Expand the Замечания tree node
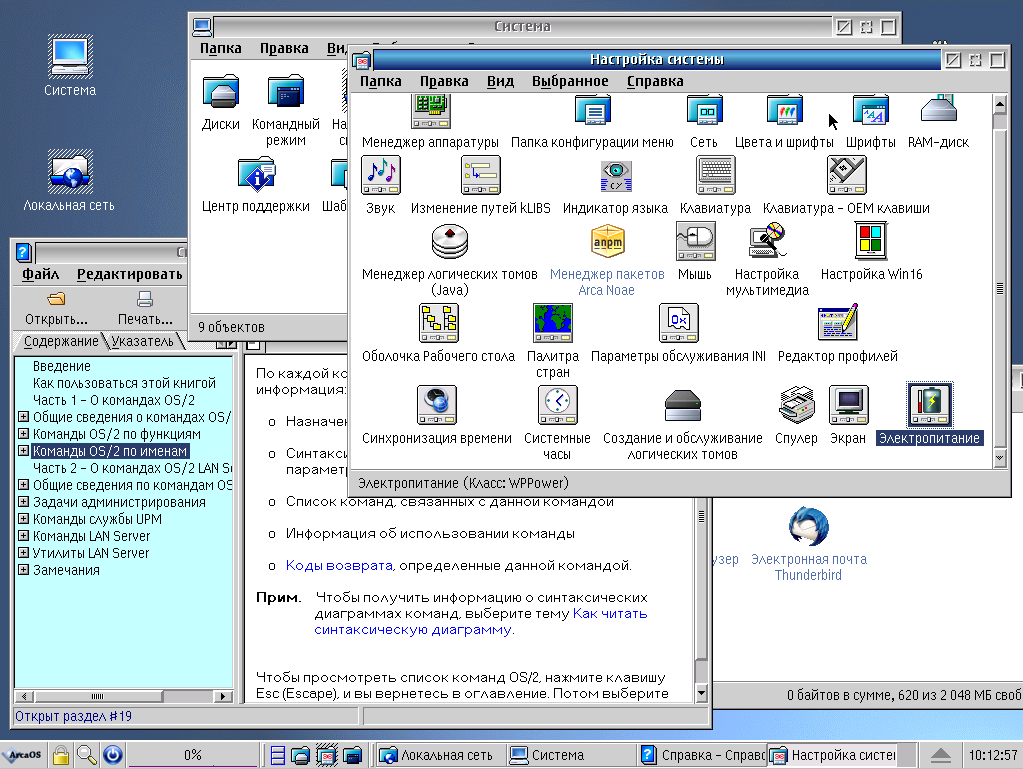 (23, 569)
